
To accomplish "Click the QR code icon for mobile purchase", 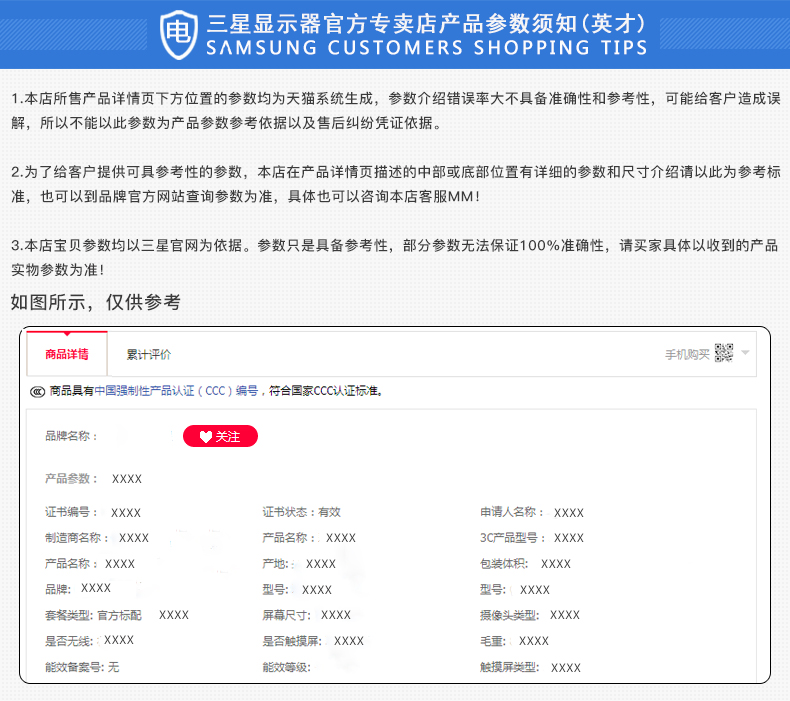I will tap(723, 353).
